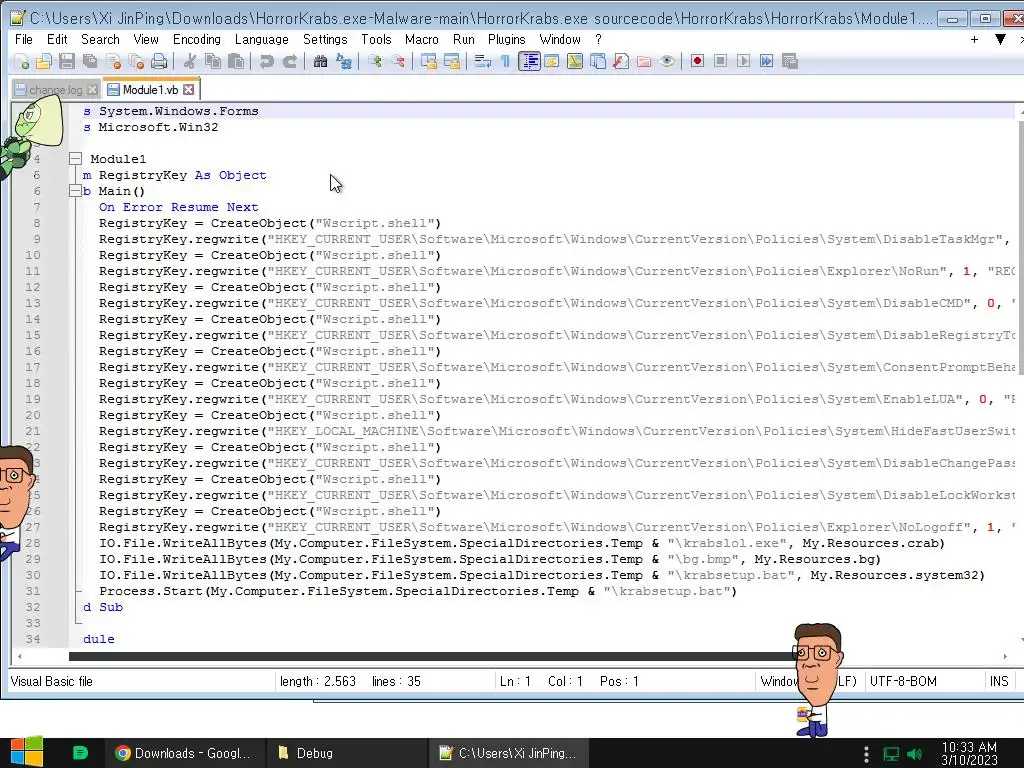Undo the last action via toolbar
1024x768 pixels.
coord(266,61)
